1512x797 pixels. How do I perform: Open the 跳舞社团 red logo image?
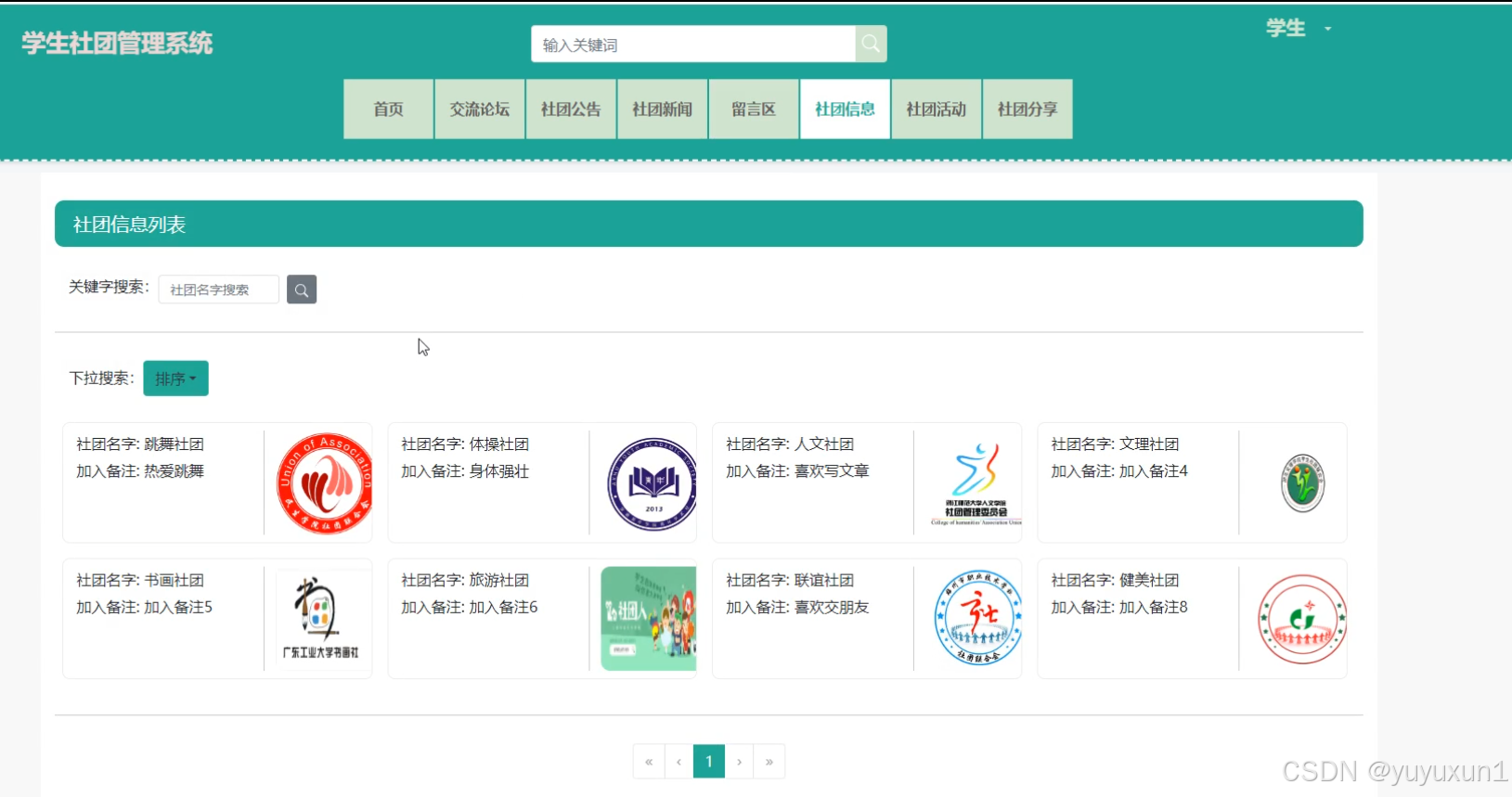pos(324,482)
